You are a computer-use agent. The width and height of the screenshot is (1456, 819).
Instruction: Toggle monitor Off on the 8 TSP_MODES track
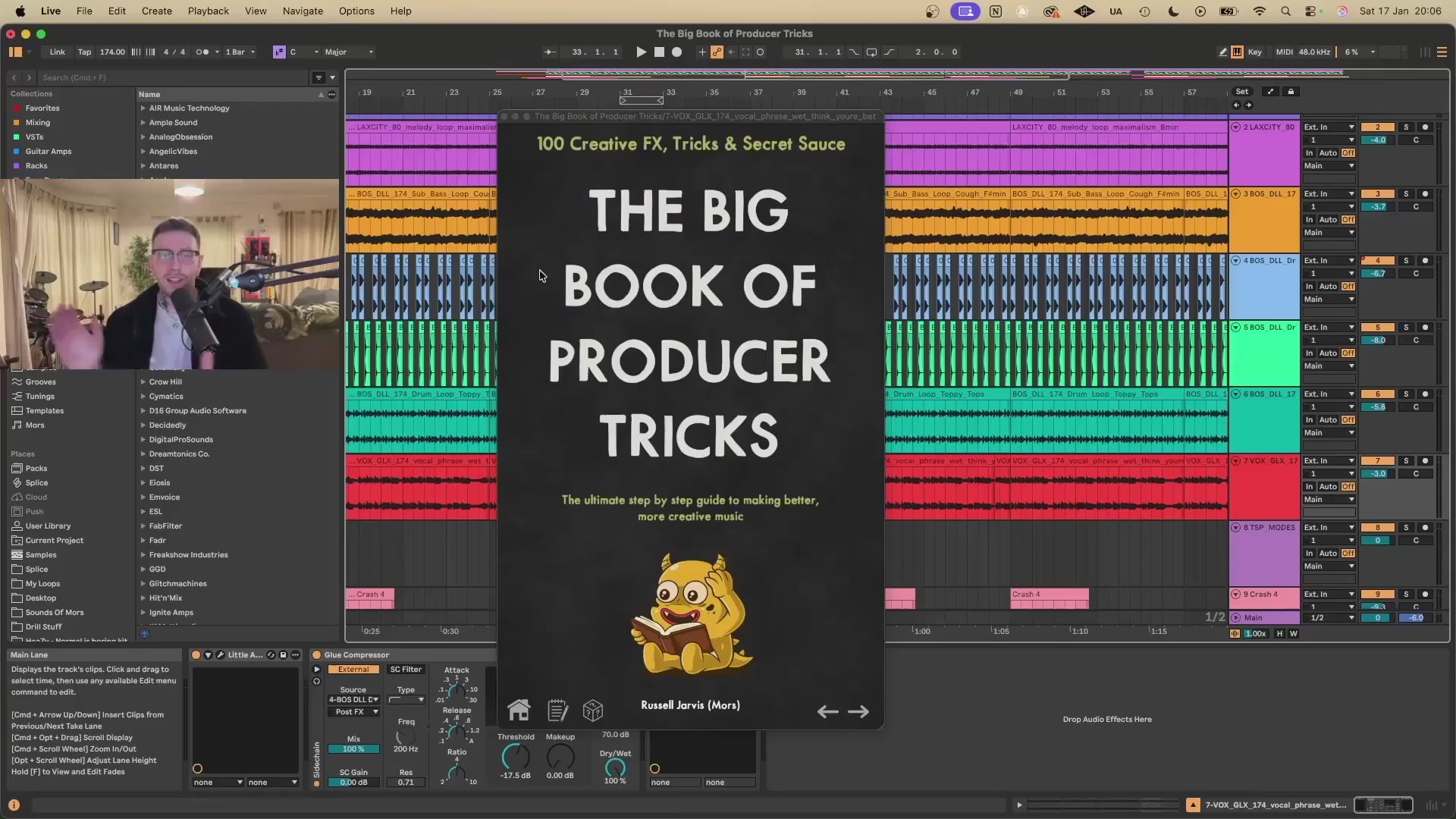coord(1348,554)
